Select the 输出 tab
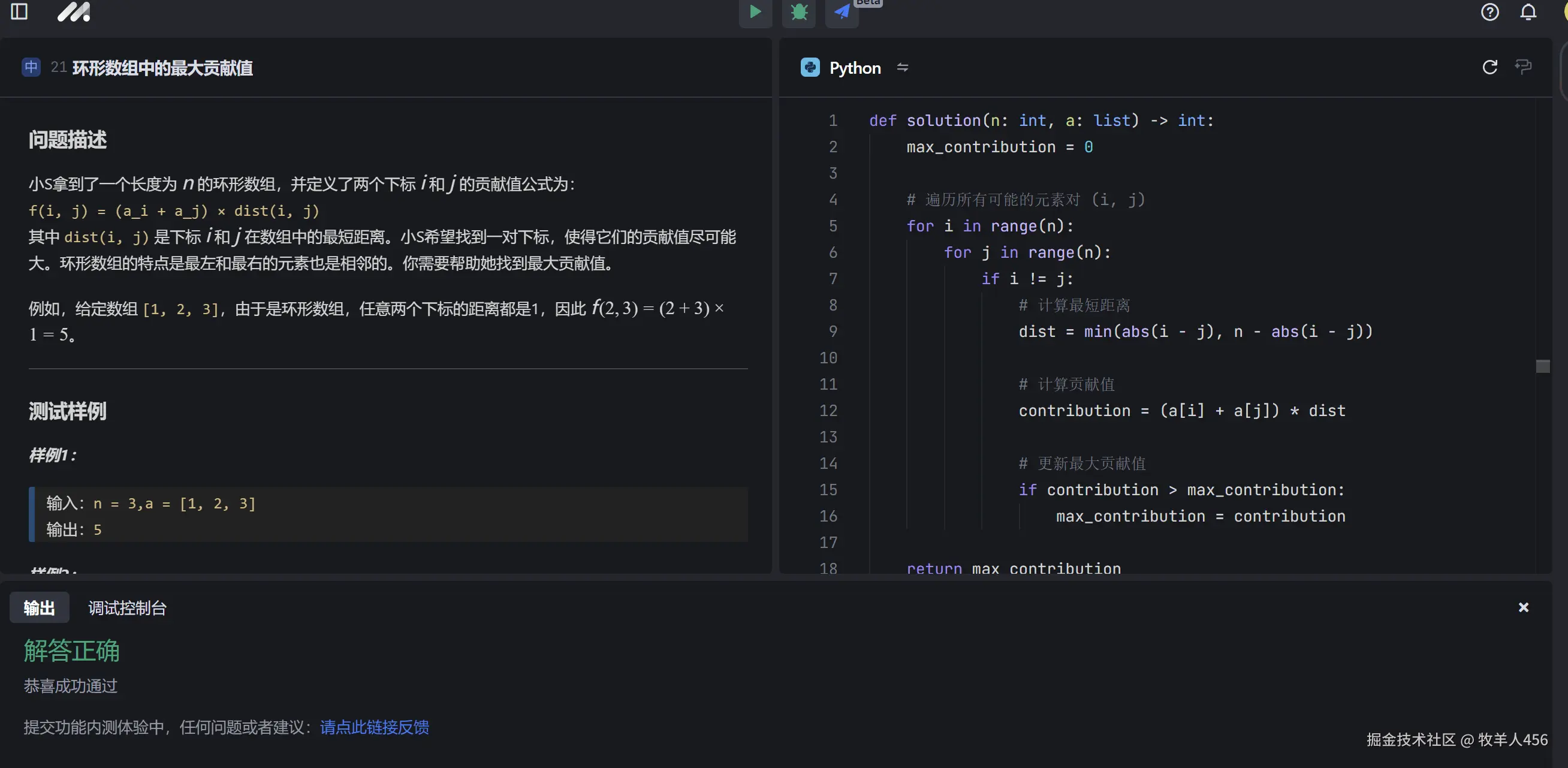This screenshot has width=1568, height=768. [39, 607]
